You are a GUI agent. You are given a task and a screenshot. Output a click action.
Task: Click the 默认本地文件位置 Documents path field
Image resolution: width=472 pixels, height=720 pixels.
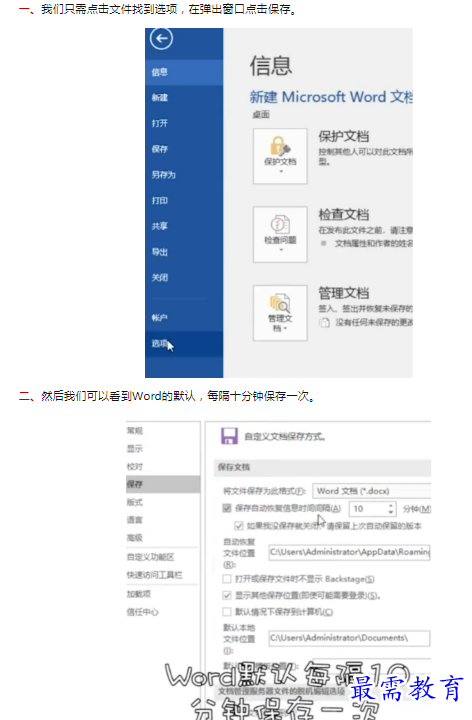pyautogui.click(x=349, y=638)
